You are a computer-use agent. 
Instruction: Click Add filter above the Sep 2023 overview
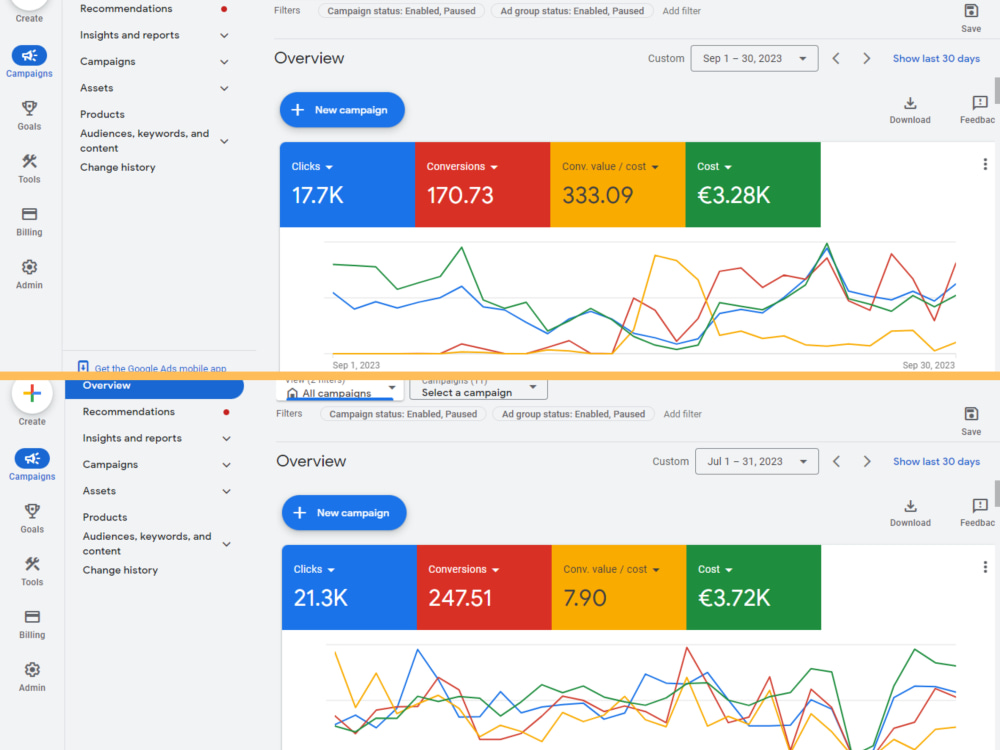(681, 11)
